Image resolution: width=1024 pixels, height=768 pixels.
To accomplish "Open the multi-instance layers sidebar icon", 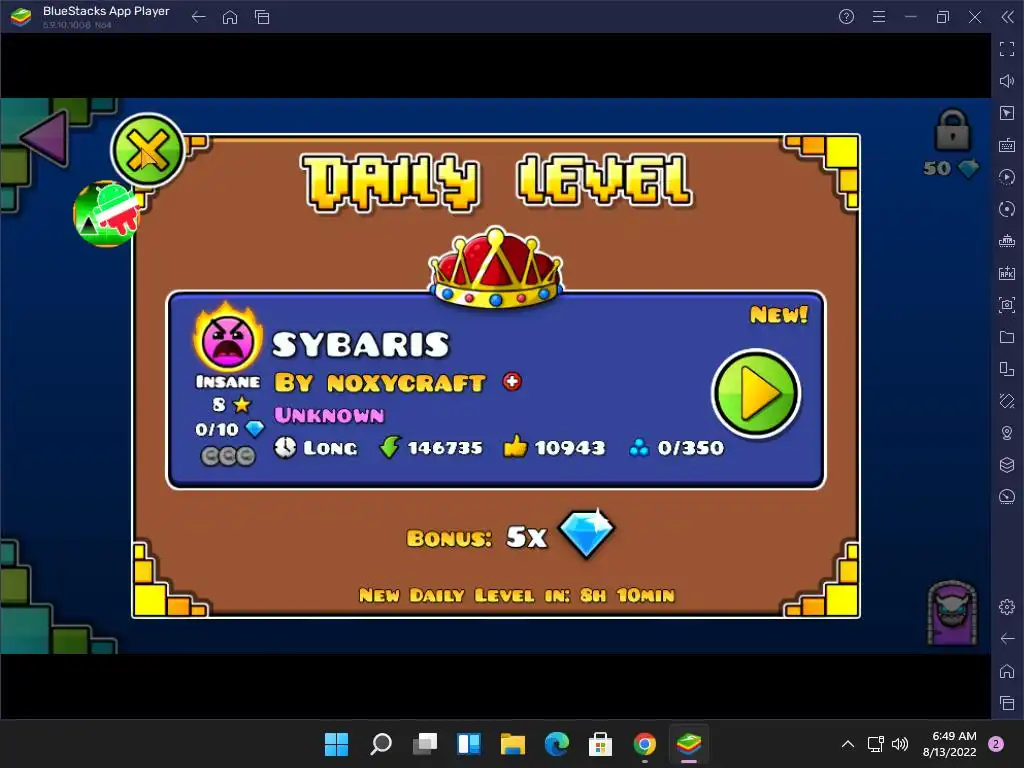I will coord(1007,465).
